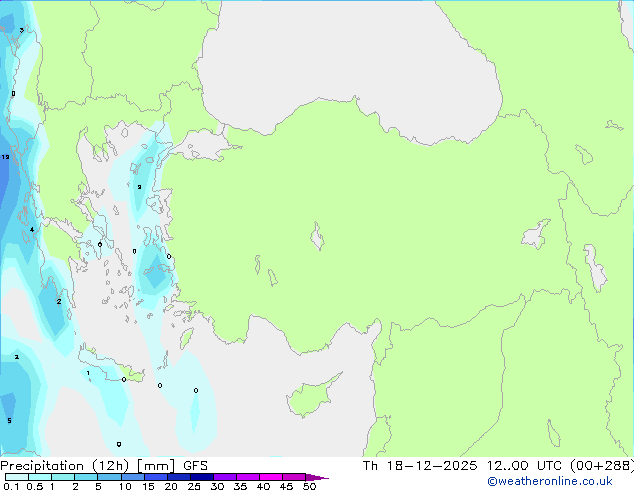This screenshot has height=490, width=634.
Task: Click the 45 legend scale label
Action: click(286, 486)
